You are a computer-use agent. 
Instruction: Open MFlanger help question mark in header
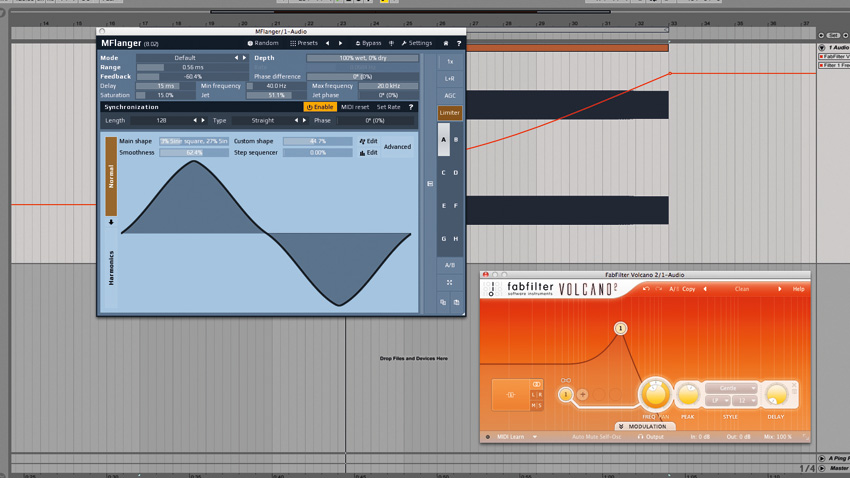click(459, 43)
